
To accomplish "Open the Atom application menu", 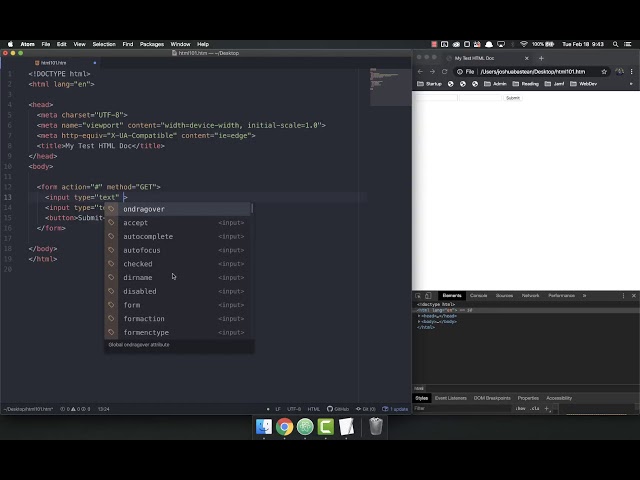I will [27, 44].
